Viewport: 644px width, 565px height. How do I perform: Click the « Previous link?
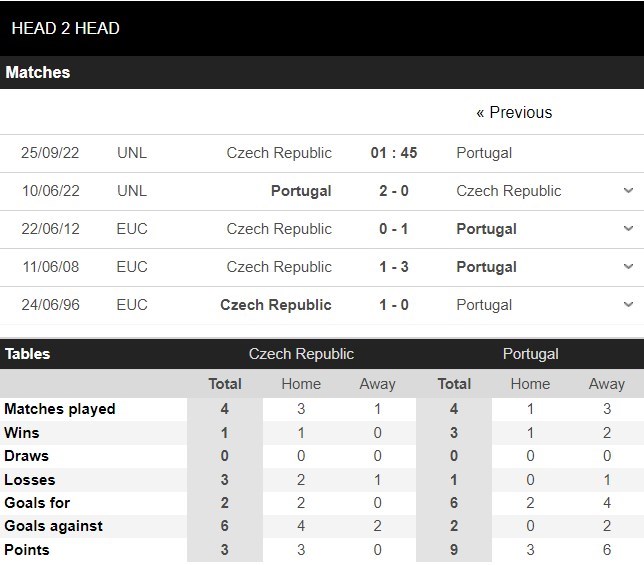[x=514, y=113]
